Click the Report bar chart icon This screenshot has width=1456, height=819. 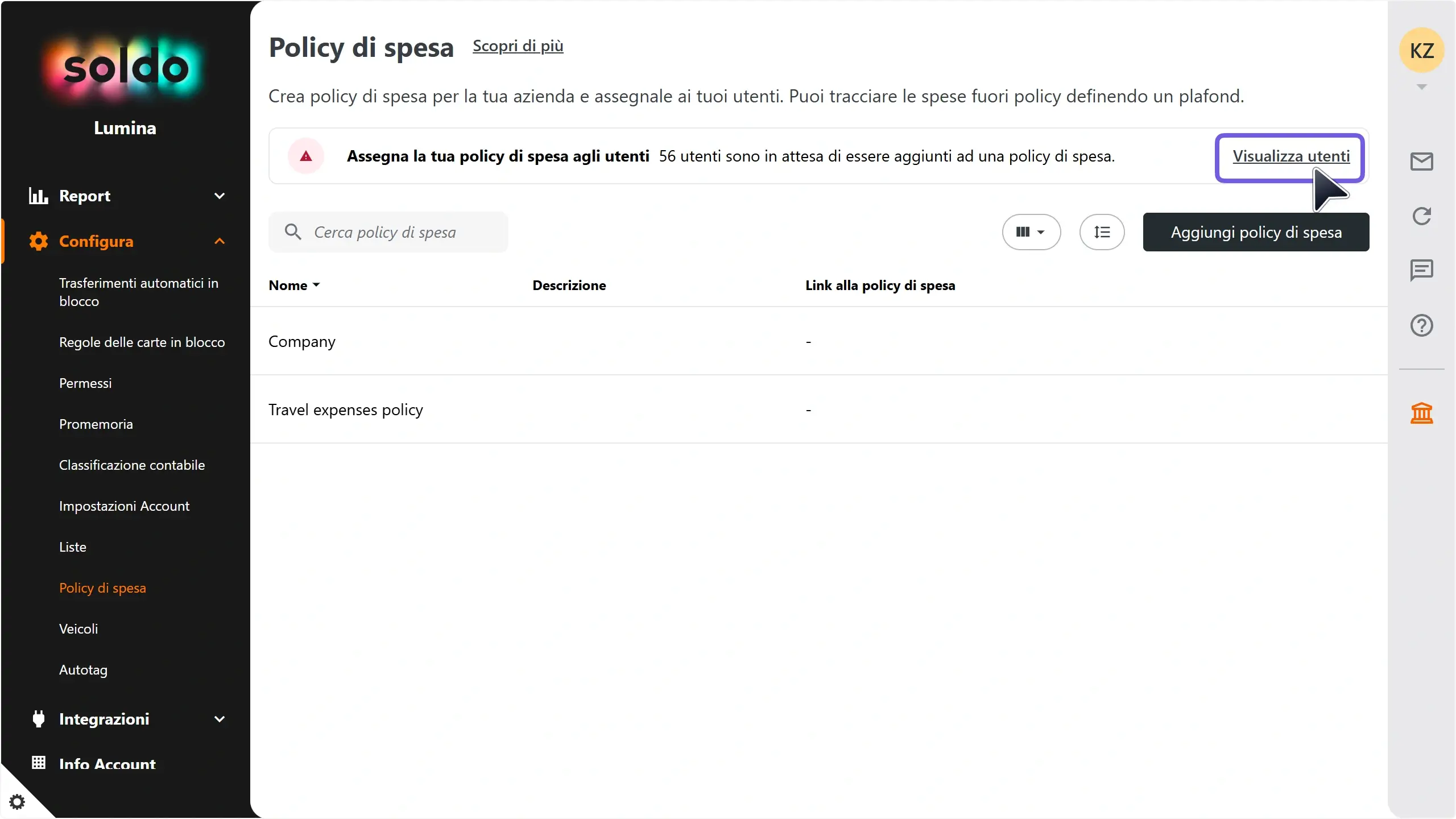click(38, 196)
